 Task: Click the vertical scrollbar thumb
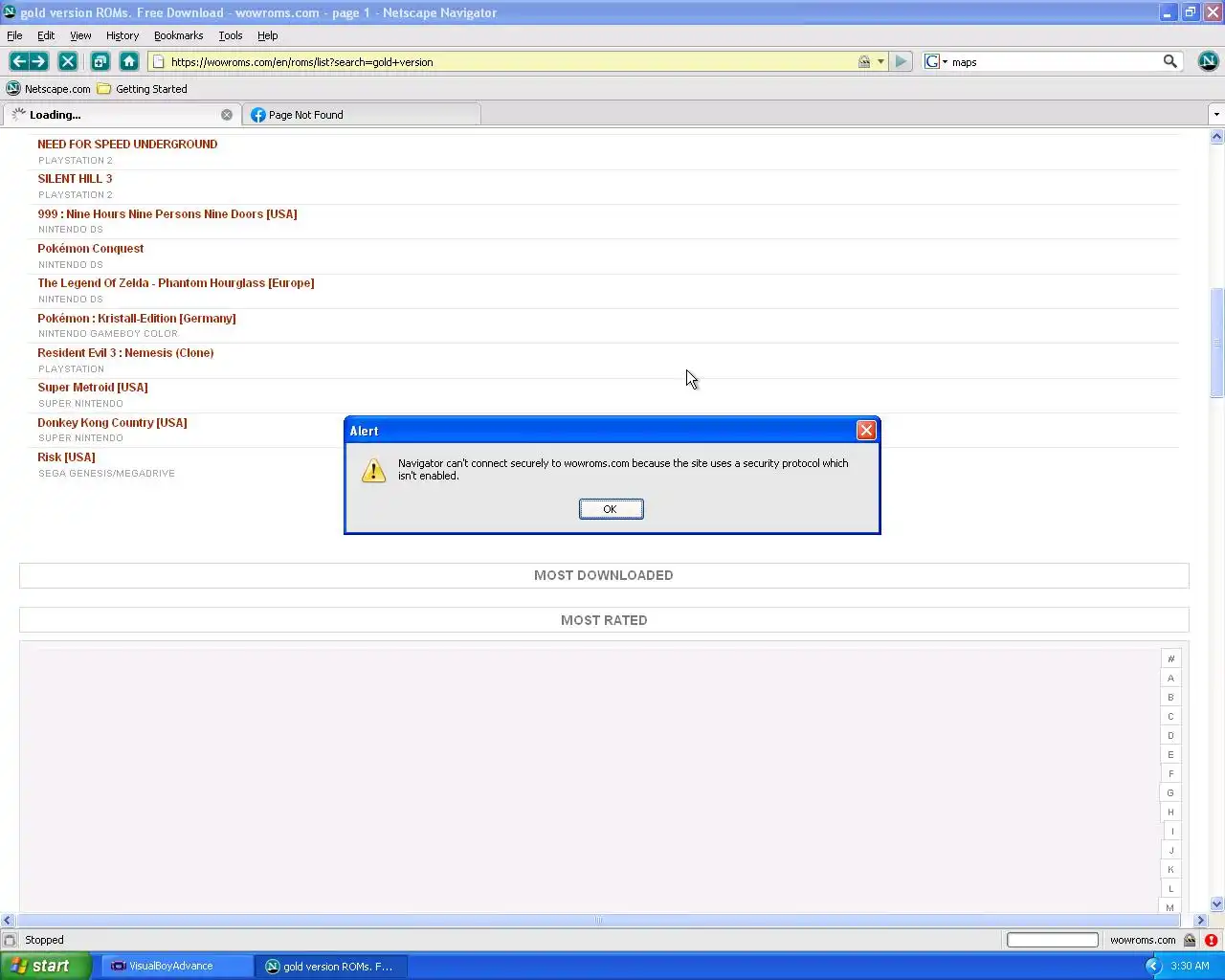click(x=1217, y=343)
